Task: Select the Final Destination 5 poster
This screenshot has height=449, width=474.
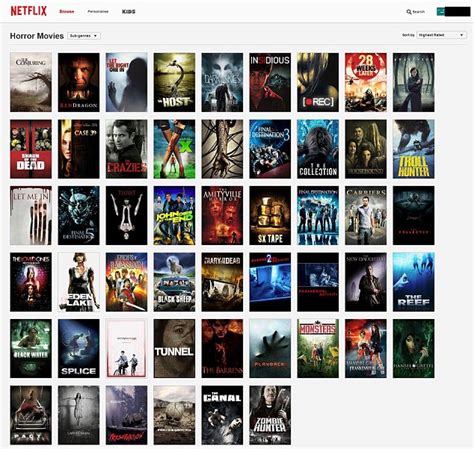Action: (x=79, y=216)
